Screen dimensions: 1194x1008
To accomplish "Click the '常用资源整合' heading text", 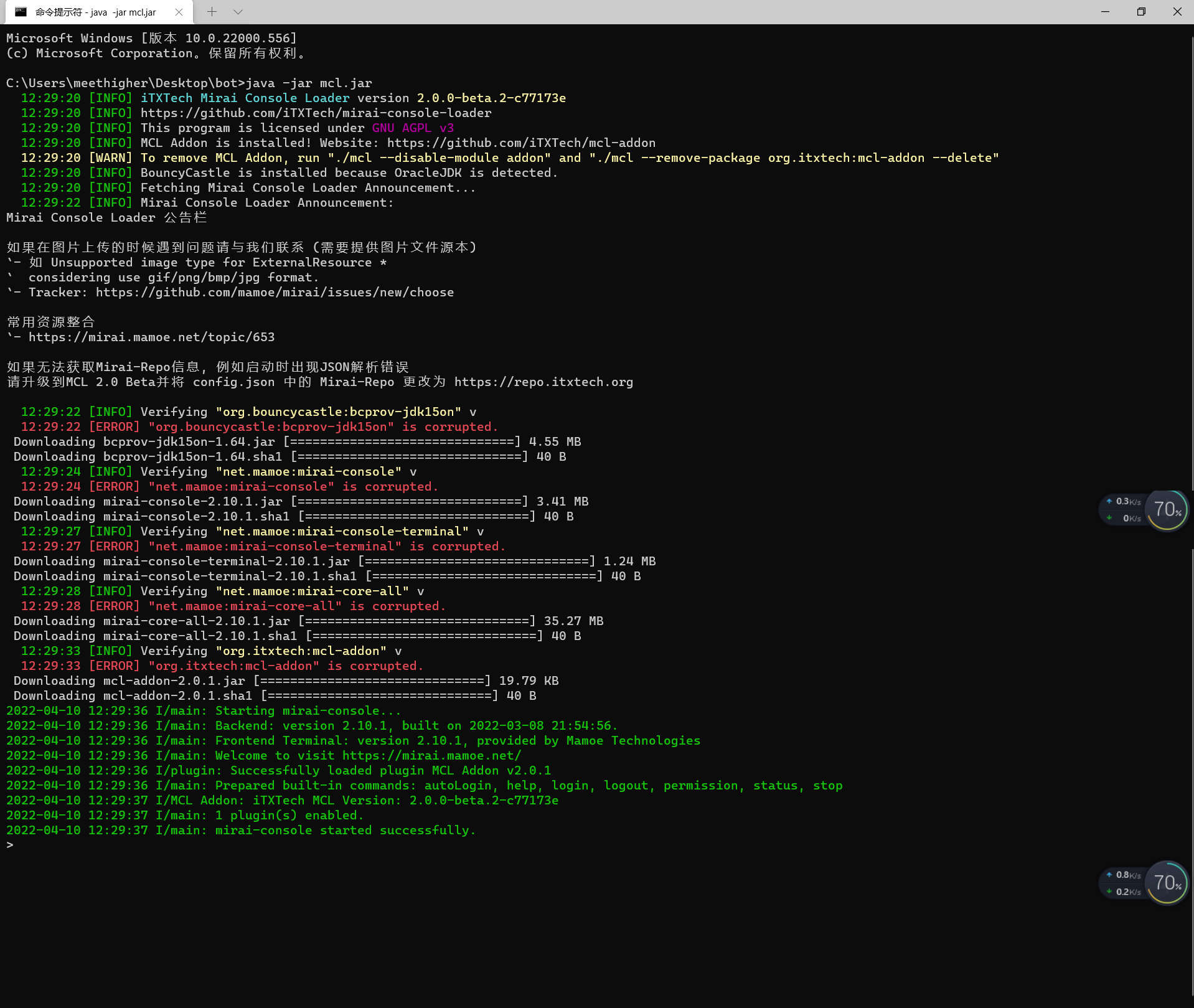I will coord(50,322).
